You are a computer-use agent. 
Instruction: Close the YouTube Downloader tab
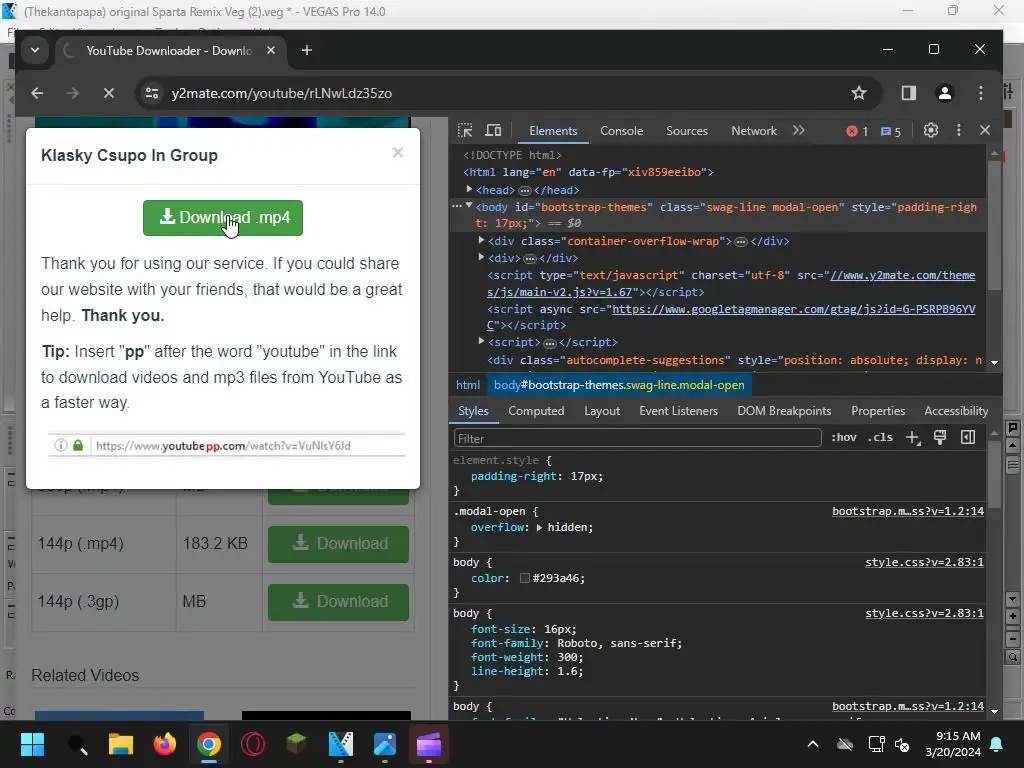[x=271, y=50]
